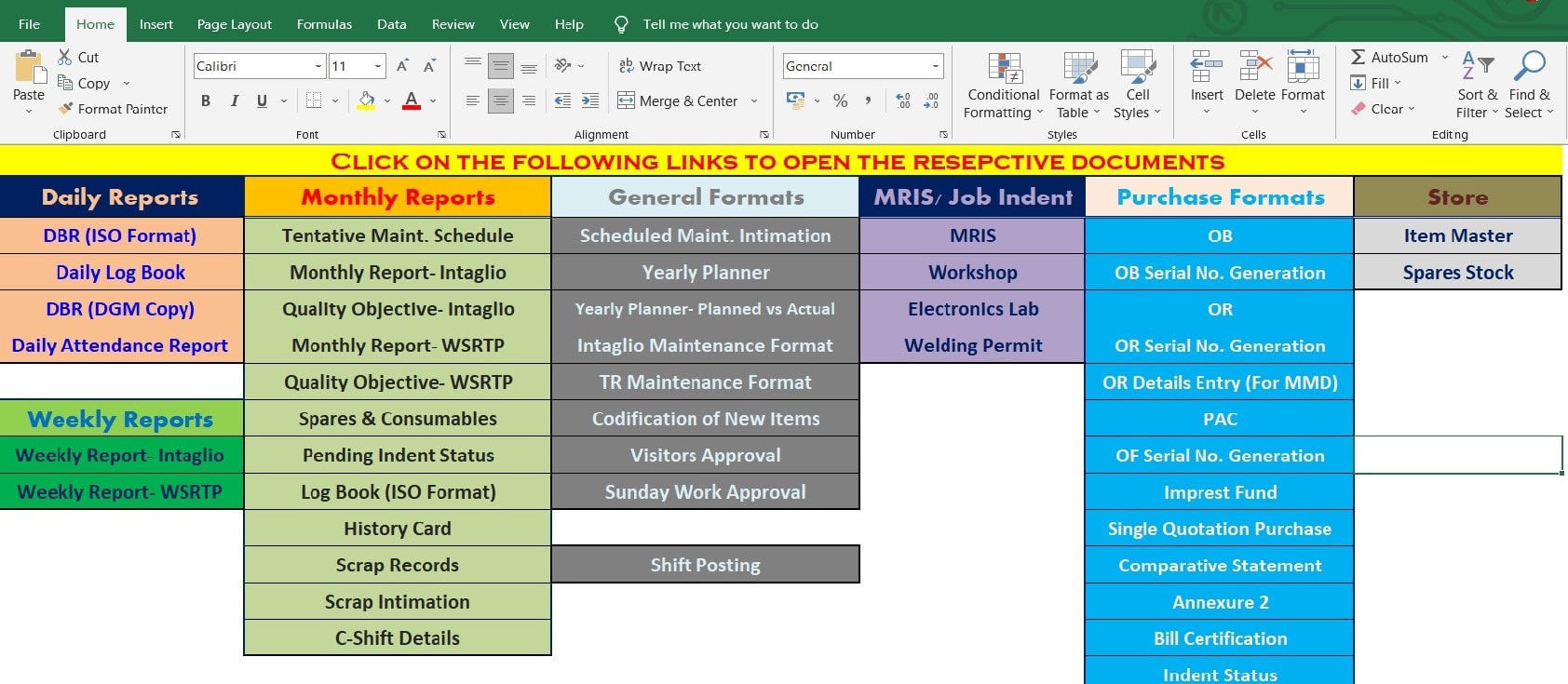Click the Decrease Indent icon
1568x684 pixels.
tap(562, 101)
